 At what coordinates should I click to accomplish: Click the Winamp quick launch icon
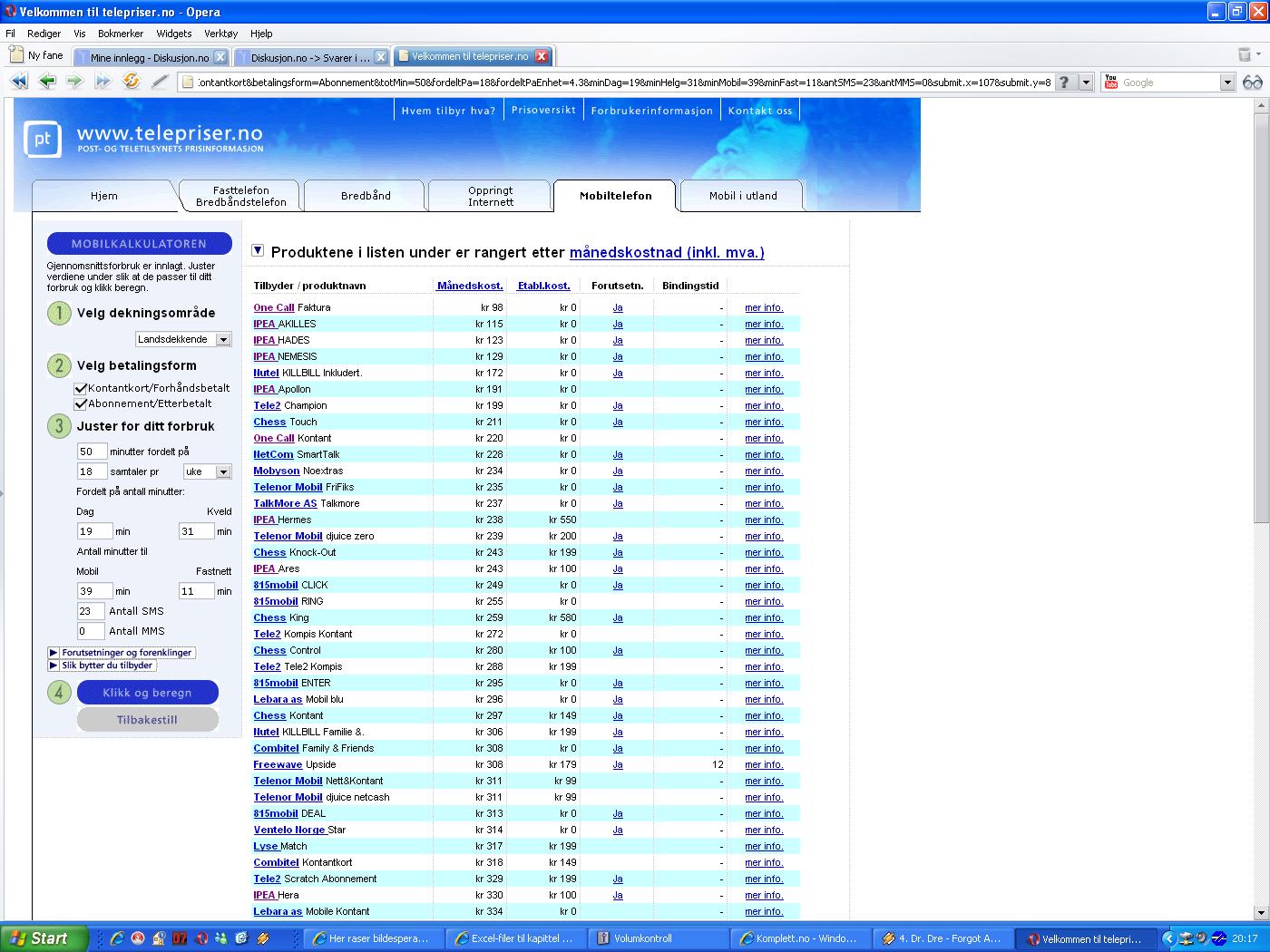(x=263, y=938)
